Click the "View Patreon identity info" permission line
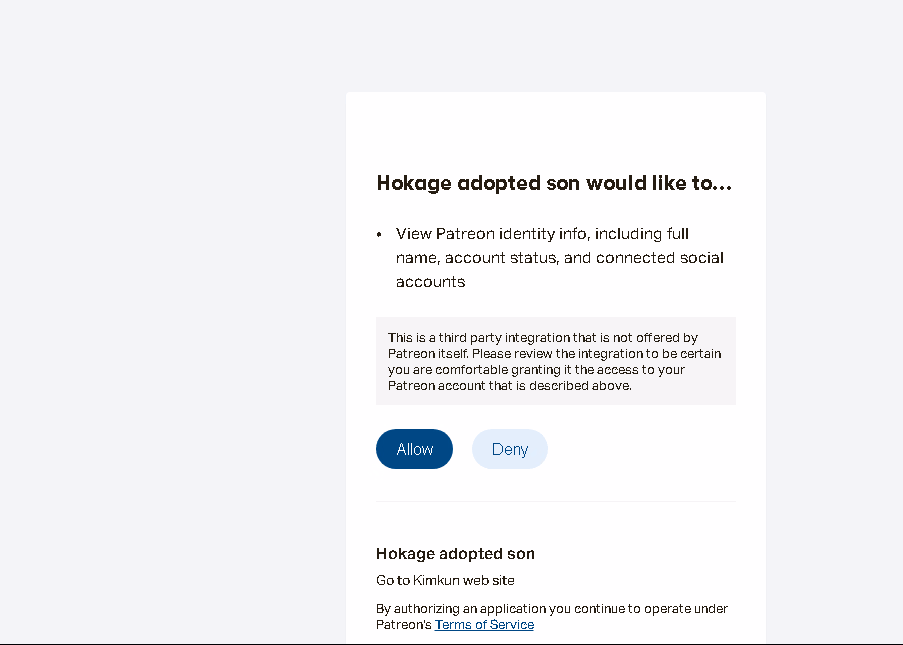Viewport: 903px width, 645px height. (542, 234)
